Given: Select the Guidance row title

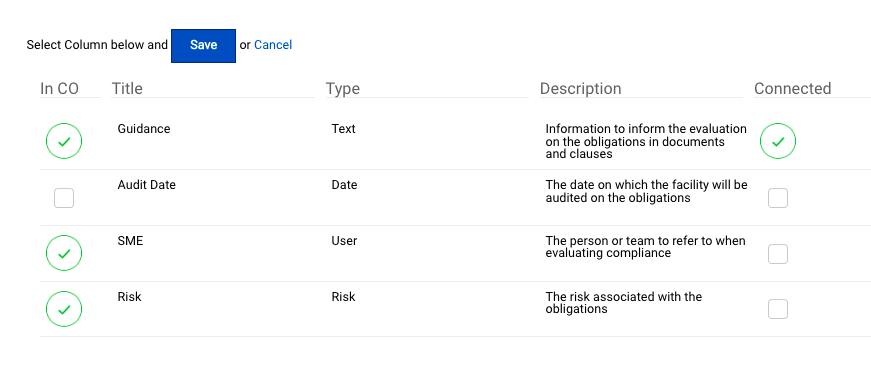Looking at the screenshot, I should tap(144, 129).
